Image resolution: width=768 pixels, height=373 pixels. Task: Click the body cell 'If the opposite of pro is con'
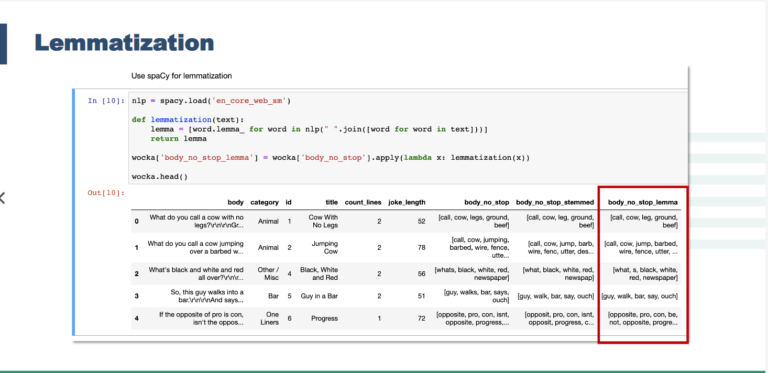pyautogui.click(x=201, y=318)
